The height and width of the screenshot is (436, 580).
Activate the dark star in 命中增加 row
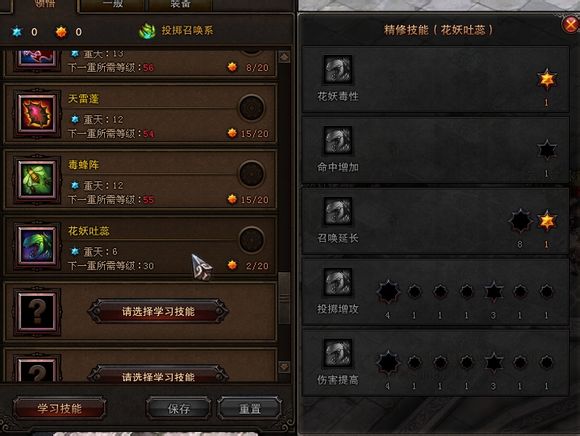point(547,150)
